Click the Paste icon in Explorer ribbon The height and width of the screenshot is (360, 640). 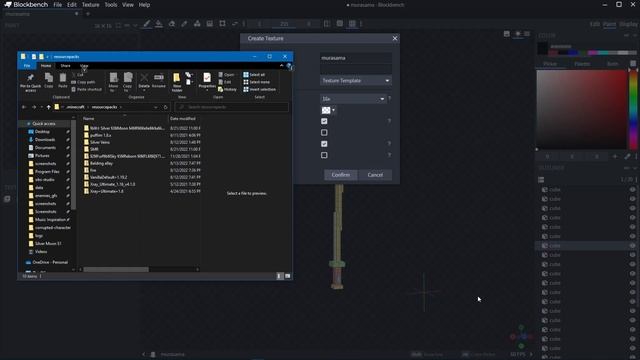tap(62, 80)
